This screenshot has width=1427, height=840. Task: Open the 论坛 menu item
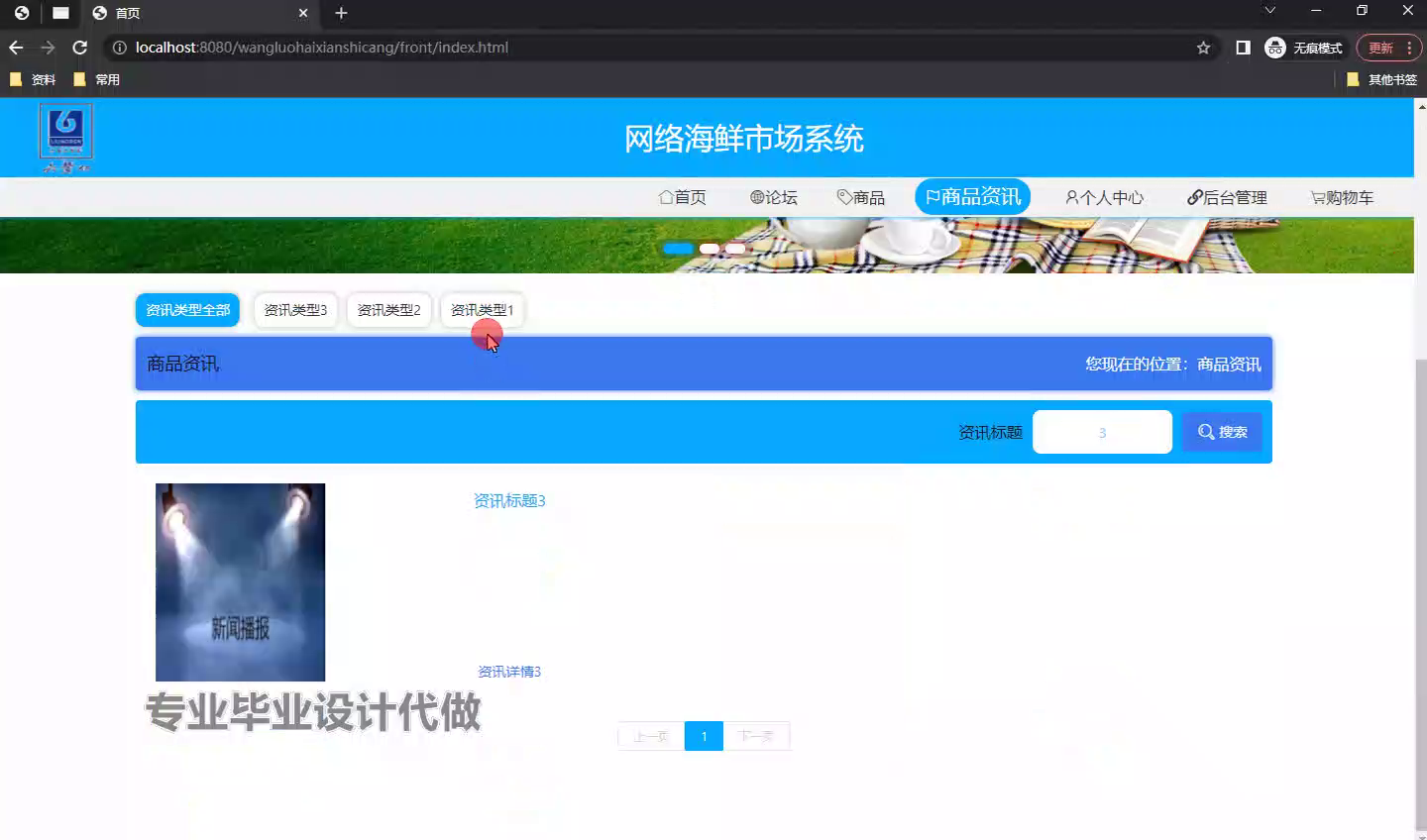774,197
